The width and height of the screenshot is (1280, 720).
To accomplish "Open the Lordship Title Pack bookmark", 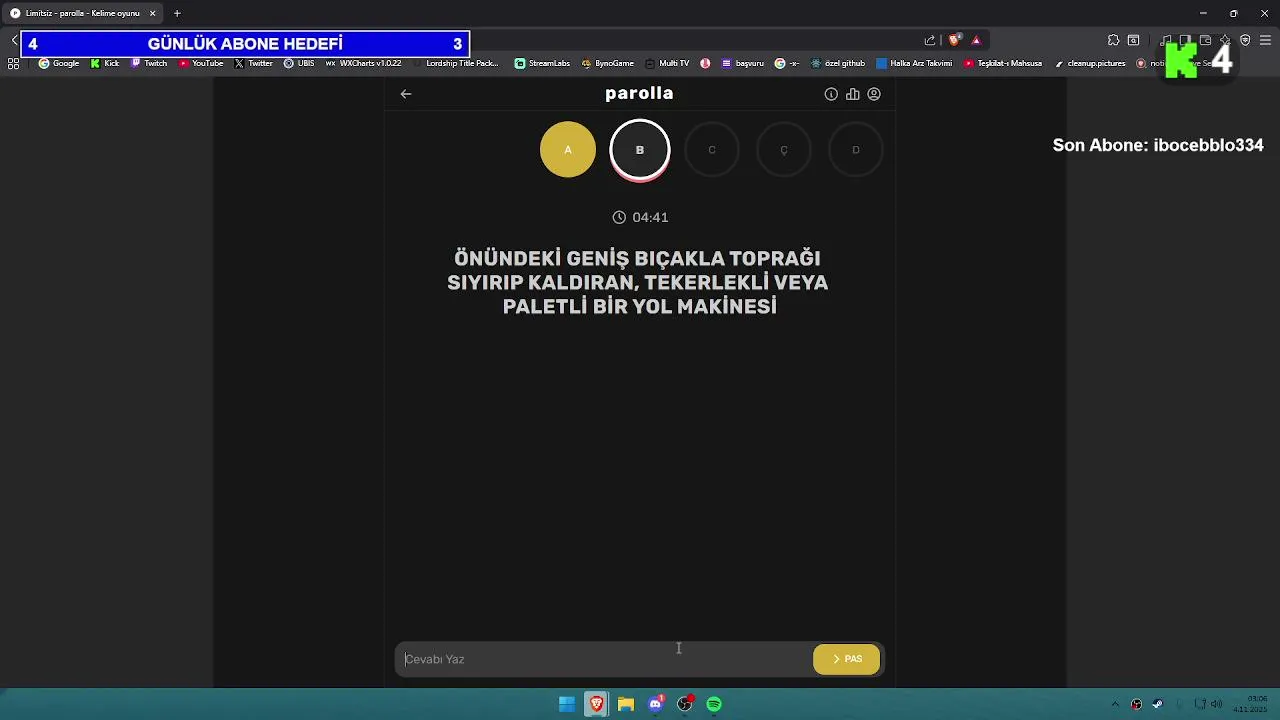I will (x=456, y=63).
